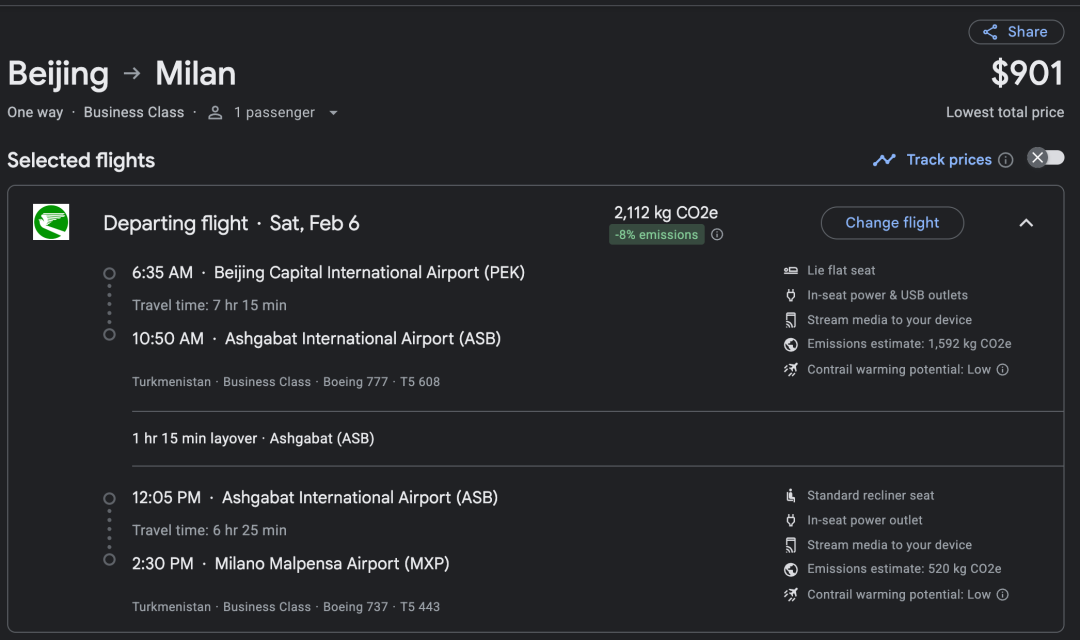Open first Contrail warming potential info icon
Image resolution: width=1080 pixels, height=640 pixels.
1003,370
